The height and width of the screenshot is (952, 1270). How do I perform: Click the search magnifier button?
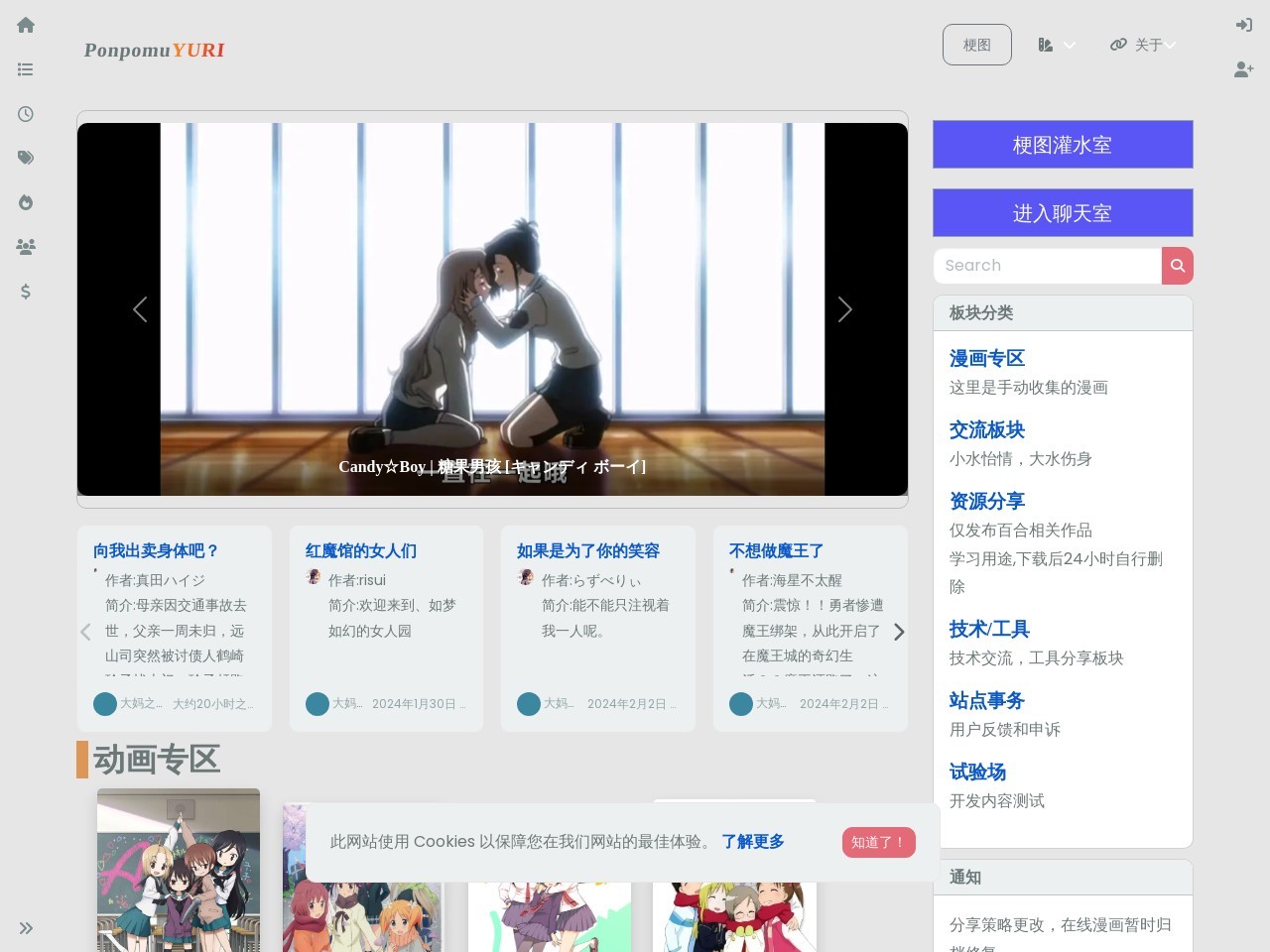[x=1178, y=266]
